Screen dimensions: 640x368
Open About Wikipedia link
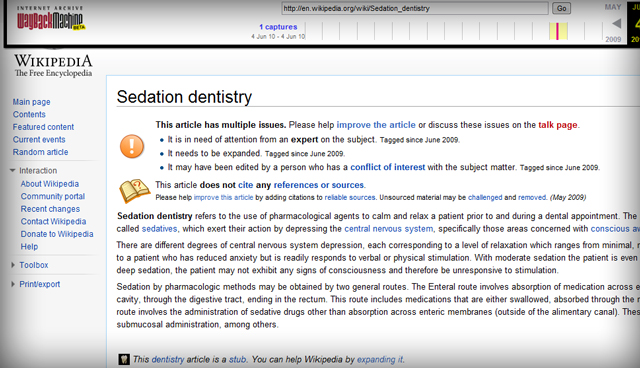(x=50, y=184)
